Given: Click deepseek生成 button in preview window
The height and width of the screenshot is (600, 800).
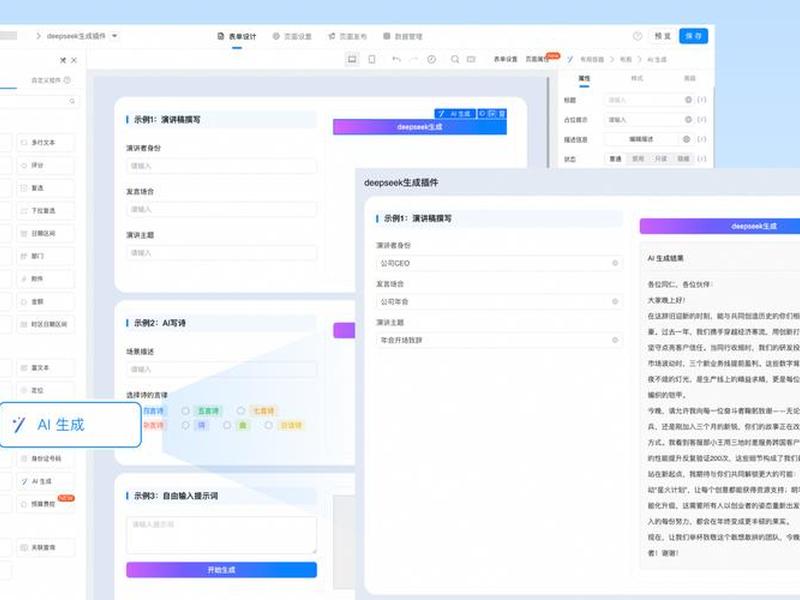Looking at the screenshot, I should (x=720, y=226).
